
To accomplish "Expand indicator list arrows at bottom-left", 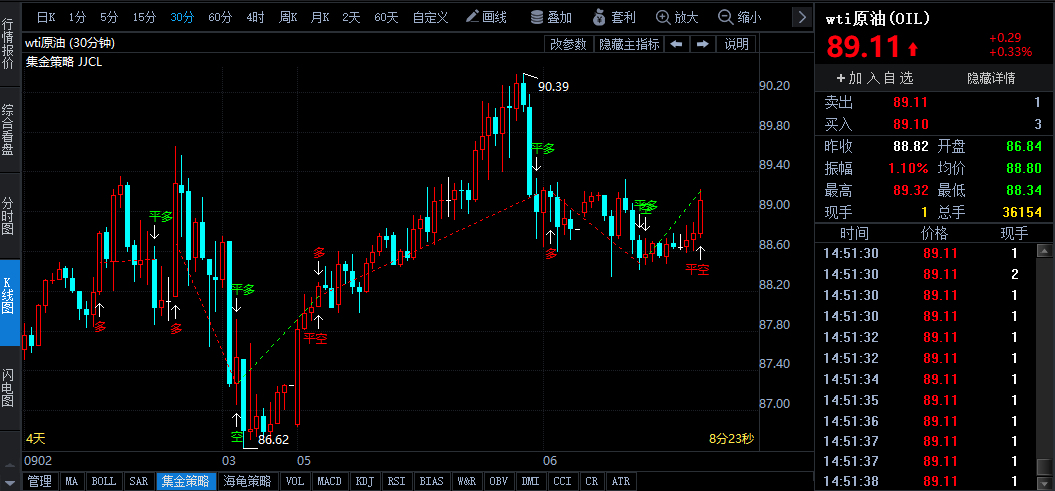I will click(x=10, y=481).
